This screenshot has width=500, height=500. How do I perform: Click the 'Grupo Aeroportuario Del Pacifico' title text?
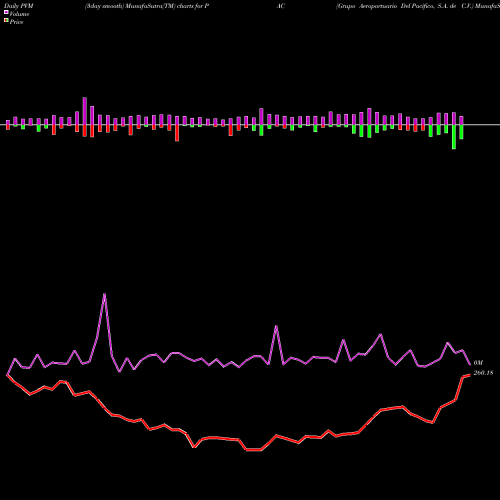(385, 6)
